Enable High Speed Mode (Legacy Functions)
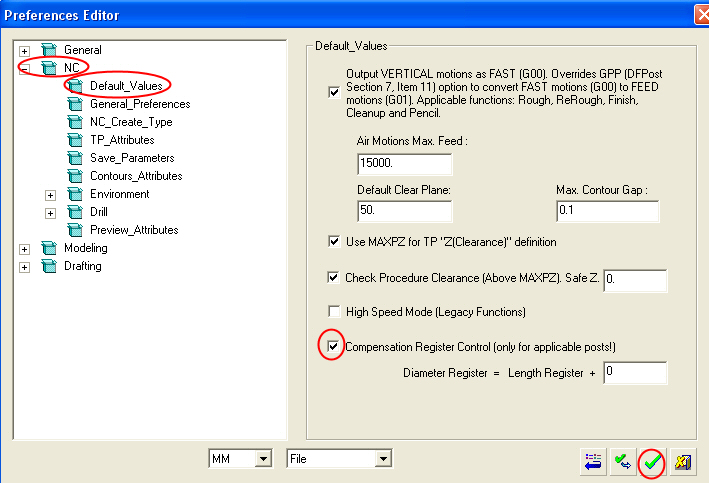This screenshot has height=483, width=709. [x=334, y=312]
